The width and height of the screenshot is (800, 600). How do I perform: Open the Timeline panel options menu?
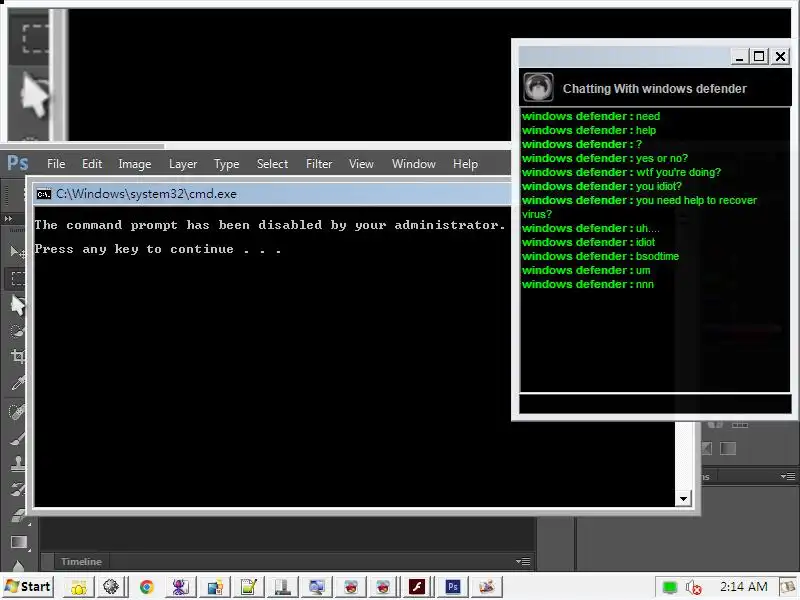(x=523, y=561)
